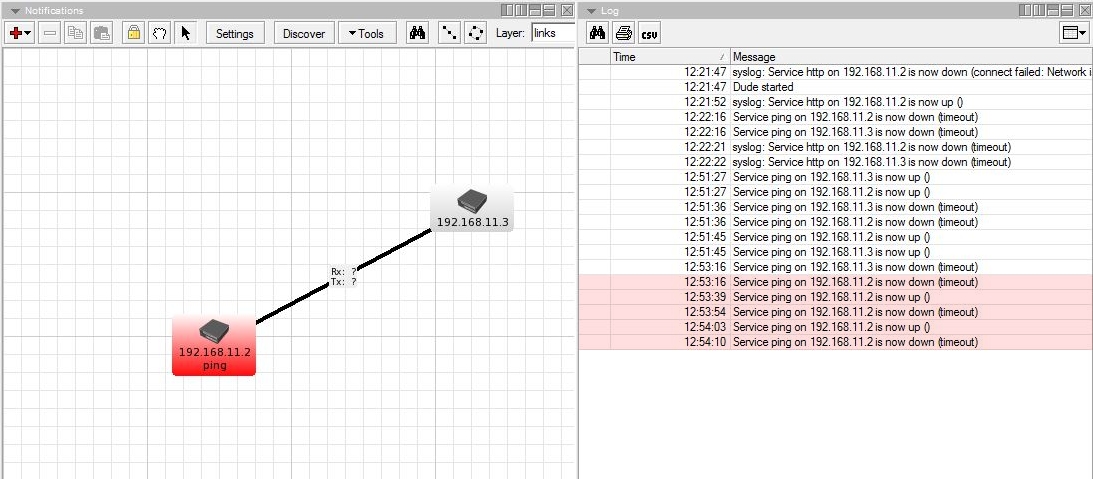Close the Notifications pane
The image size is (1093, 479).
[x=567, y=10]
